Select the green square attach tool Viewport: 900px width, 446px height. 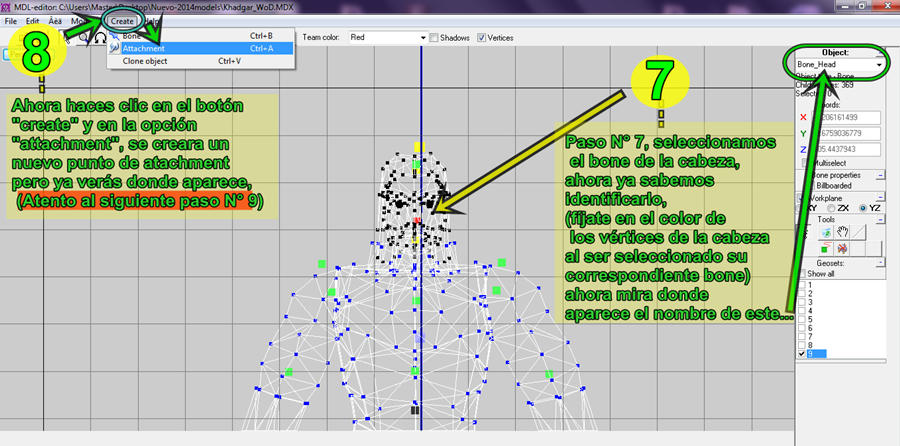pyautogui.click(x=826, y=248)
